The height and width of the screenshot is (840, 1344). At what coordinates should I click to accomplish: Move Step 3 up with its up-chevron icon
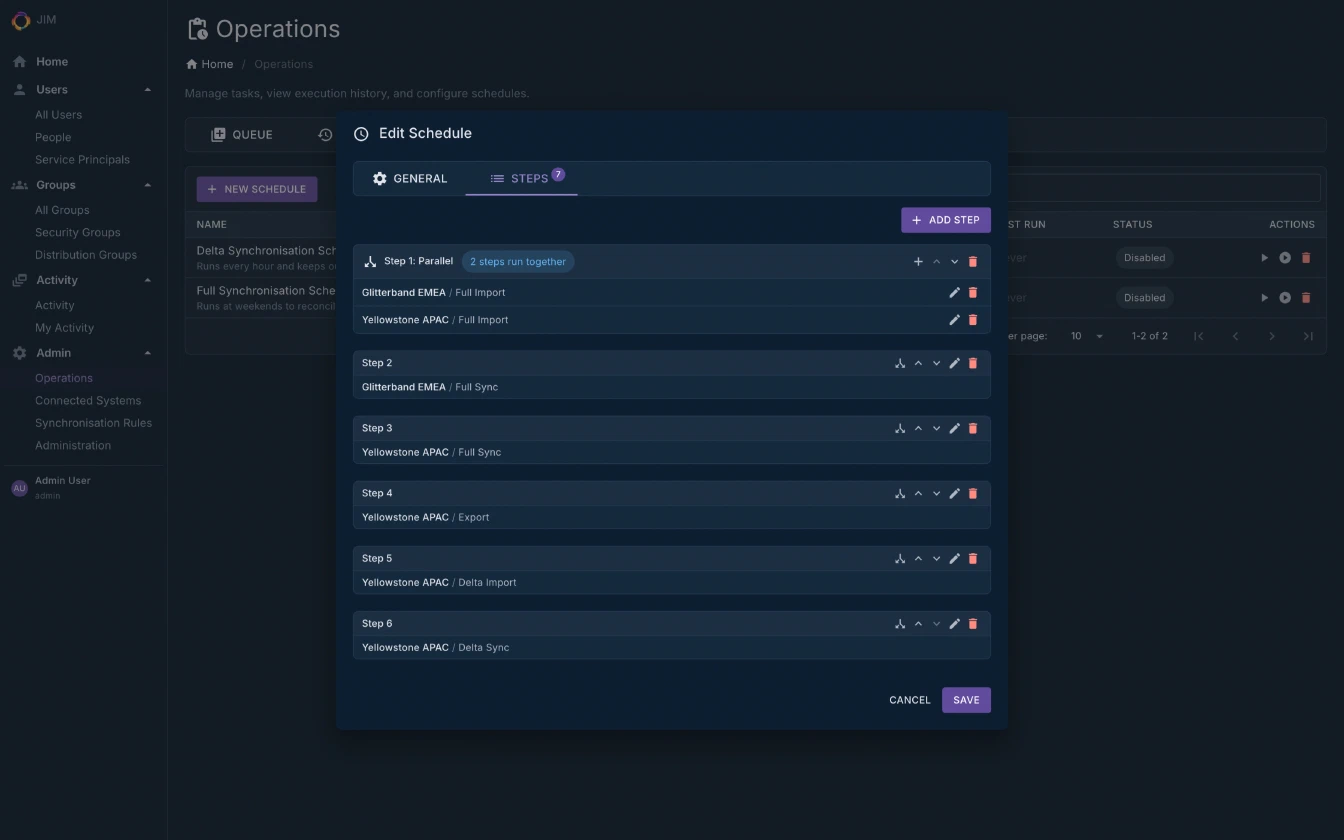coord(918,428)
